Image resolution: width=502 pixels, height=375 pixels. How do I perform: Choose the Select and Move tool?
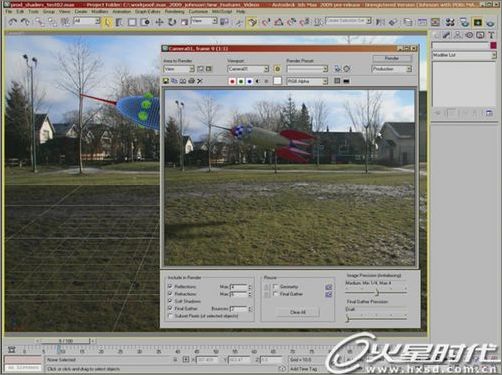pos(159,22)
